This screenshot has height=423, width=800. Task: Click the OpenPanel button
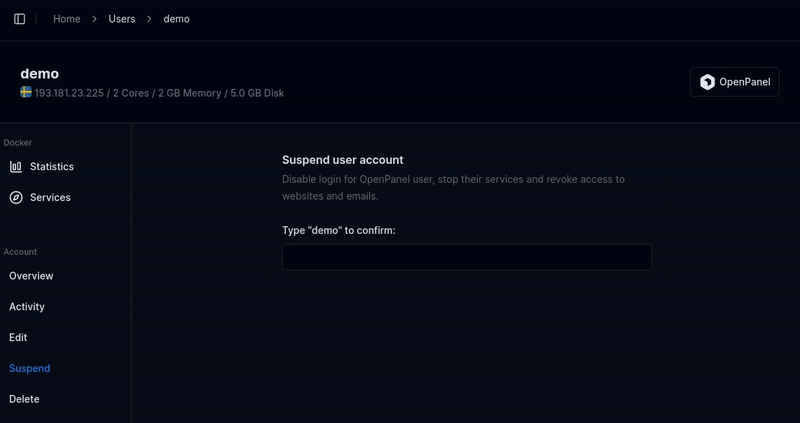click(735, 82)
